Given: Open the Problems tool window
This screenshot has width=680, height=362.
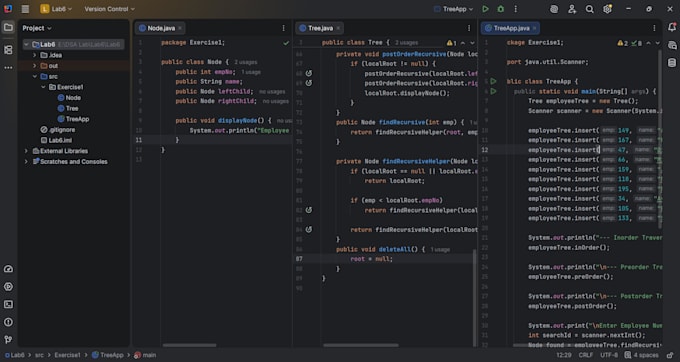Looking at the screenshot, I should tap(8, 322).
